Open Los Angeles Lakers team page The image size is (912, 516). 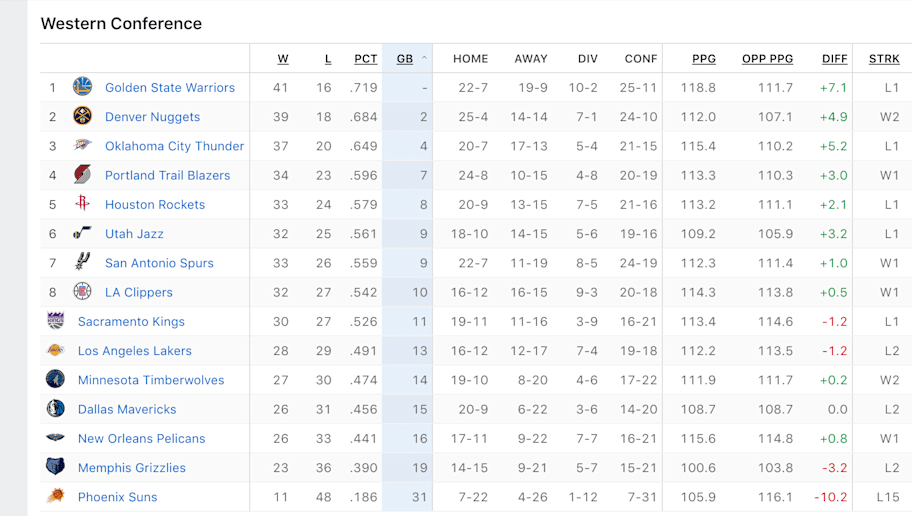(x=135, y=351)
